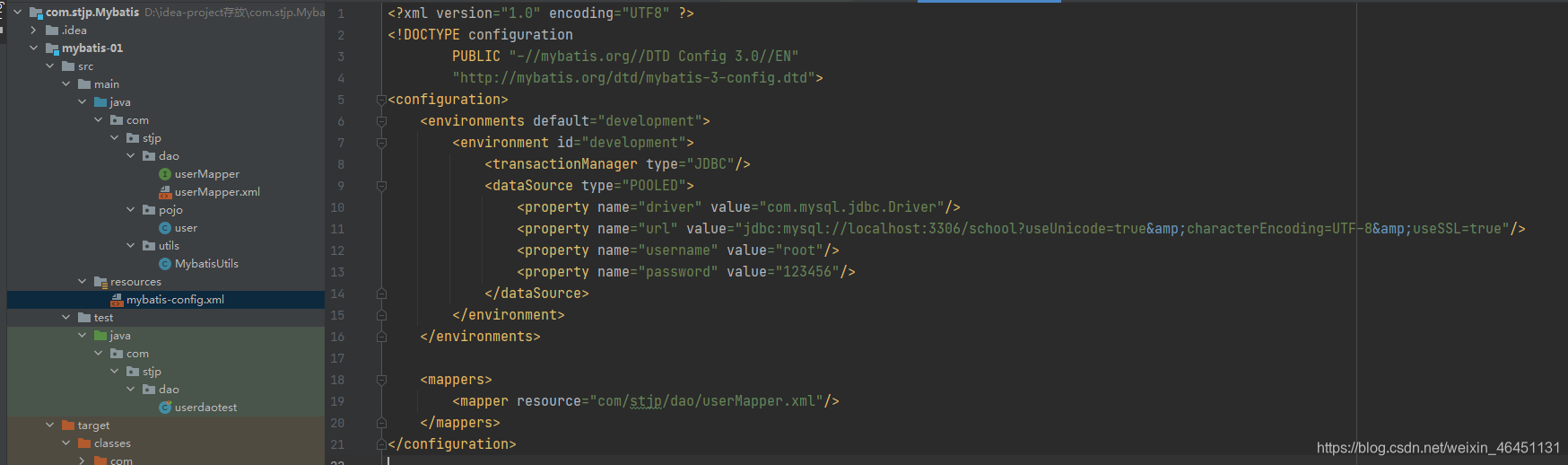This screenshot has width=1568, height=465.
Task: Click the </environments> closing tag
Action: (480, 337)
